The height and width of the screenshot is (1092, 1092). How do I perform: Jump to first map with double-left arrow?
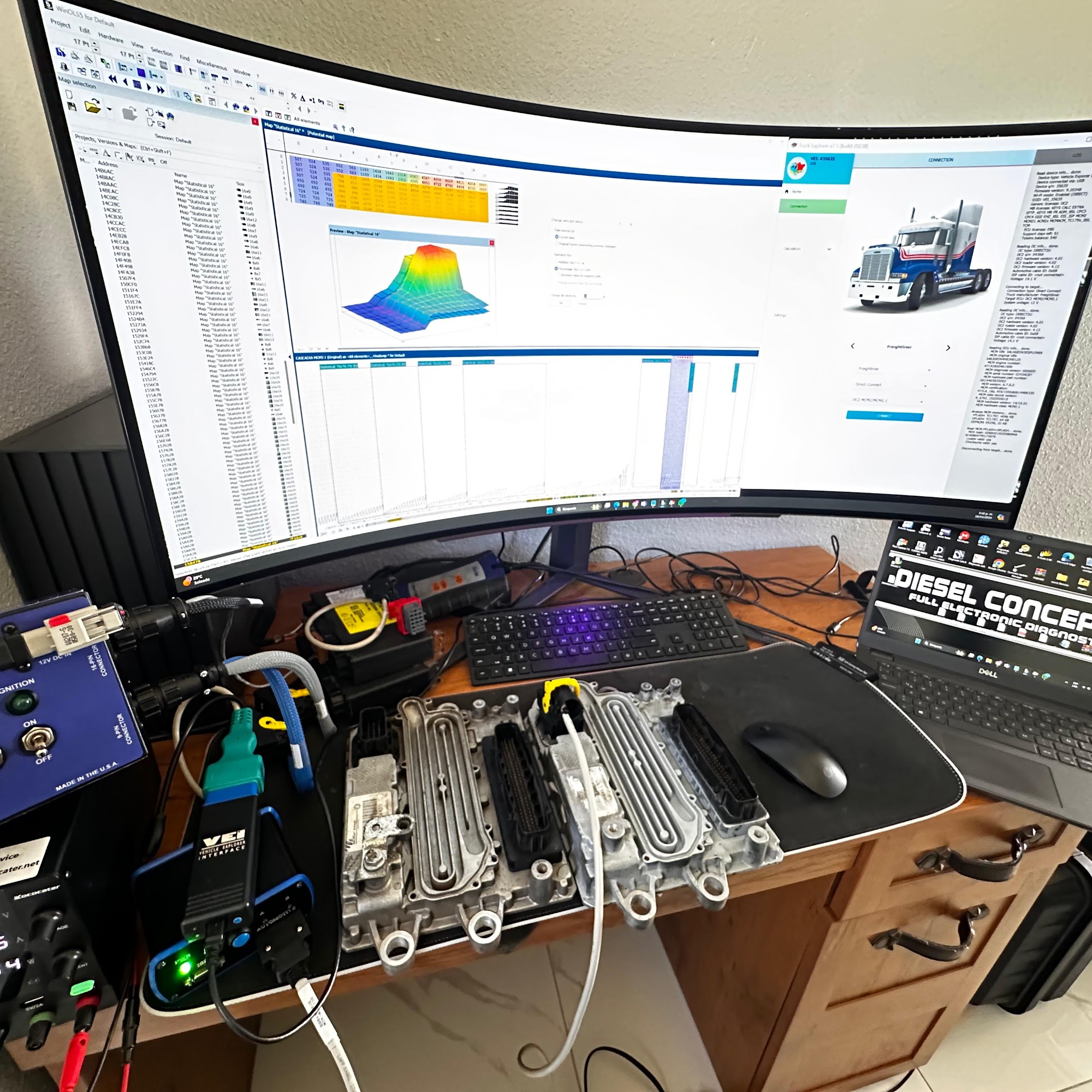point(112,79)
